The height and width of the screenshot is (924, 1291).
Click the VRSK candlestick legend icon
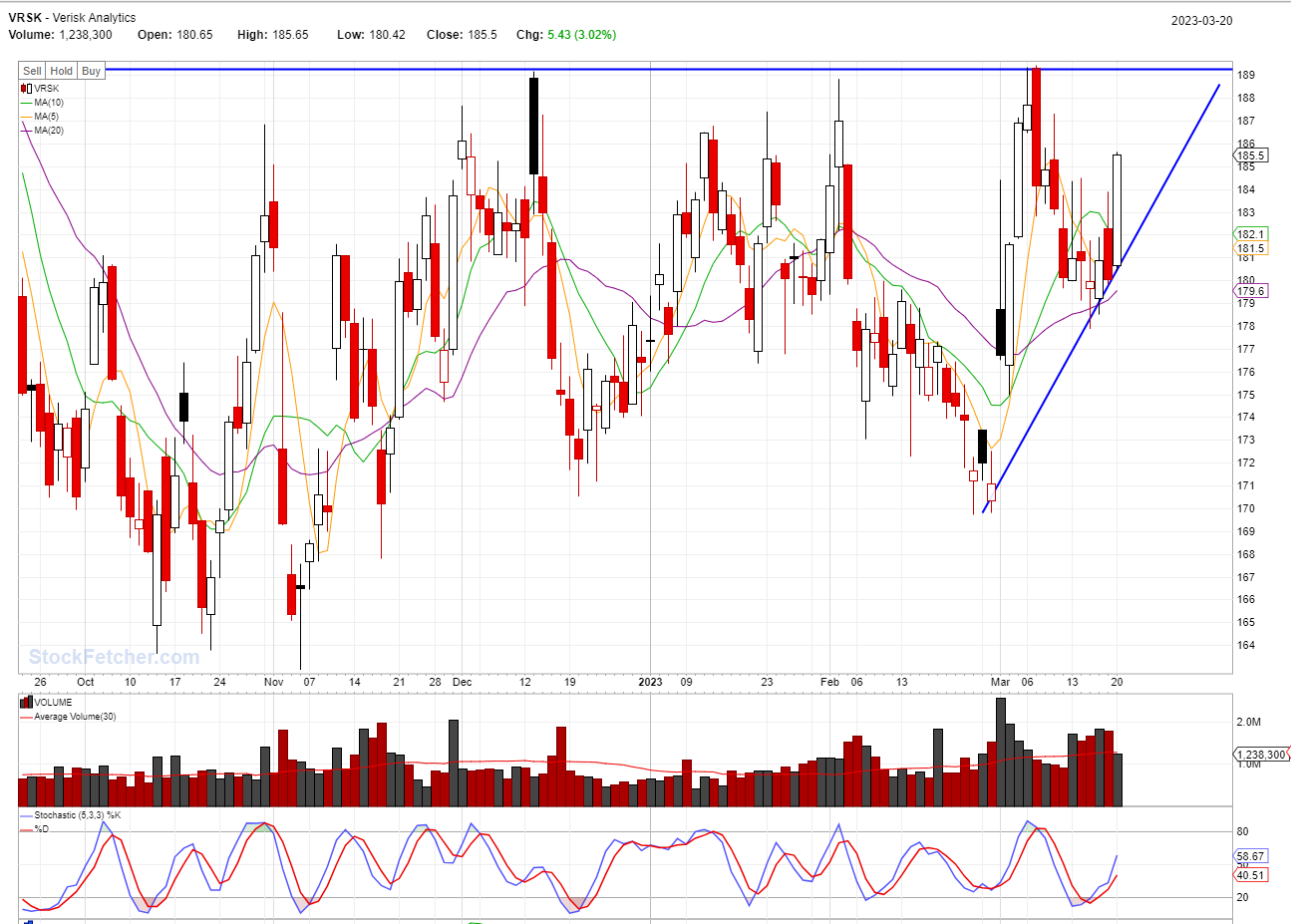point(26,89)
